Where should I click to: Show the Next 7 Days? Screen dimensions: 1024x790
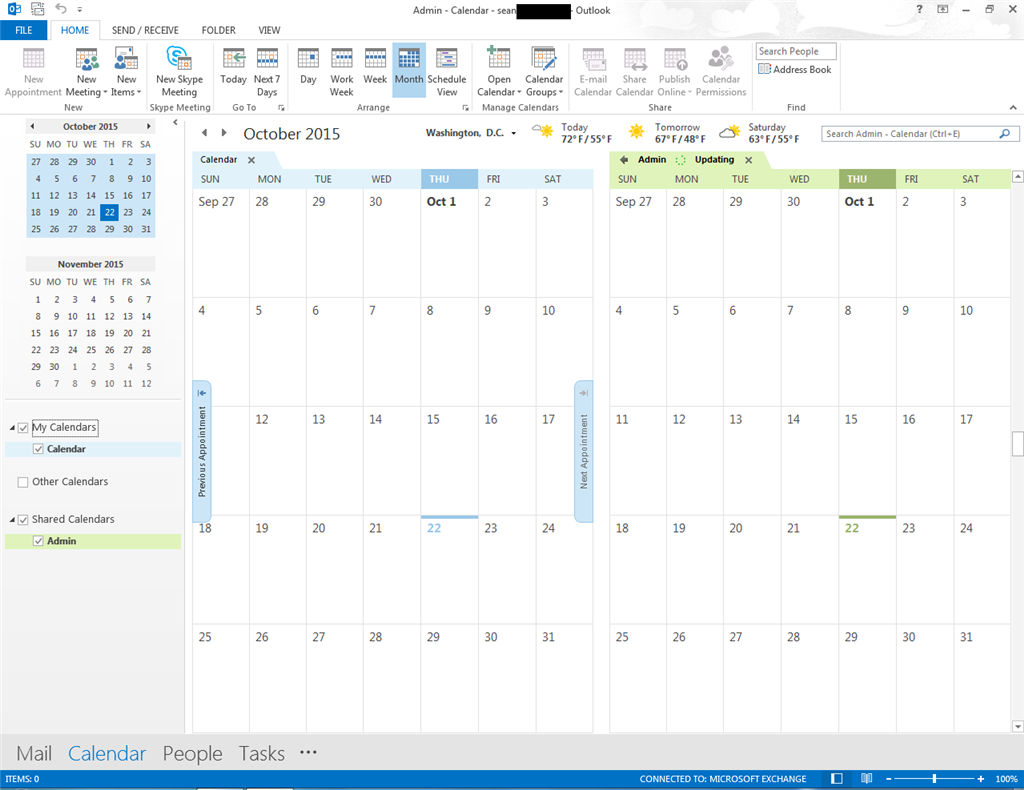coord(266,72)
